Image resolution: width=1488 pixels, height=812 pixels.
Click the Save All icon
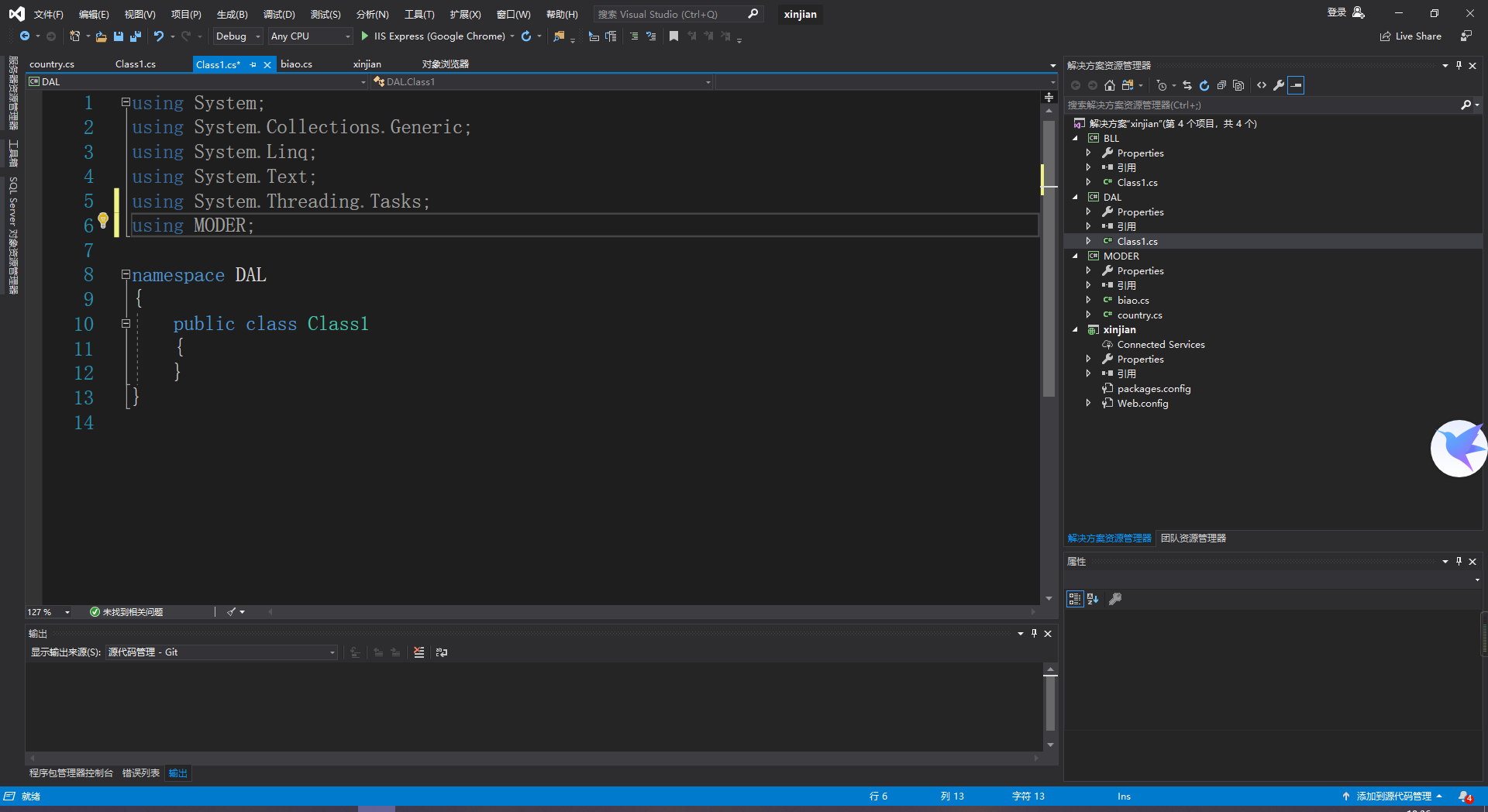click(x=136, y=36)
